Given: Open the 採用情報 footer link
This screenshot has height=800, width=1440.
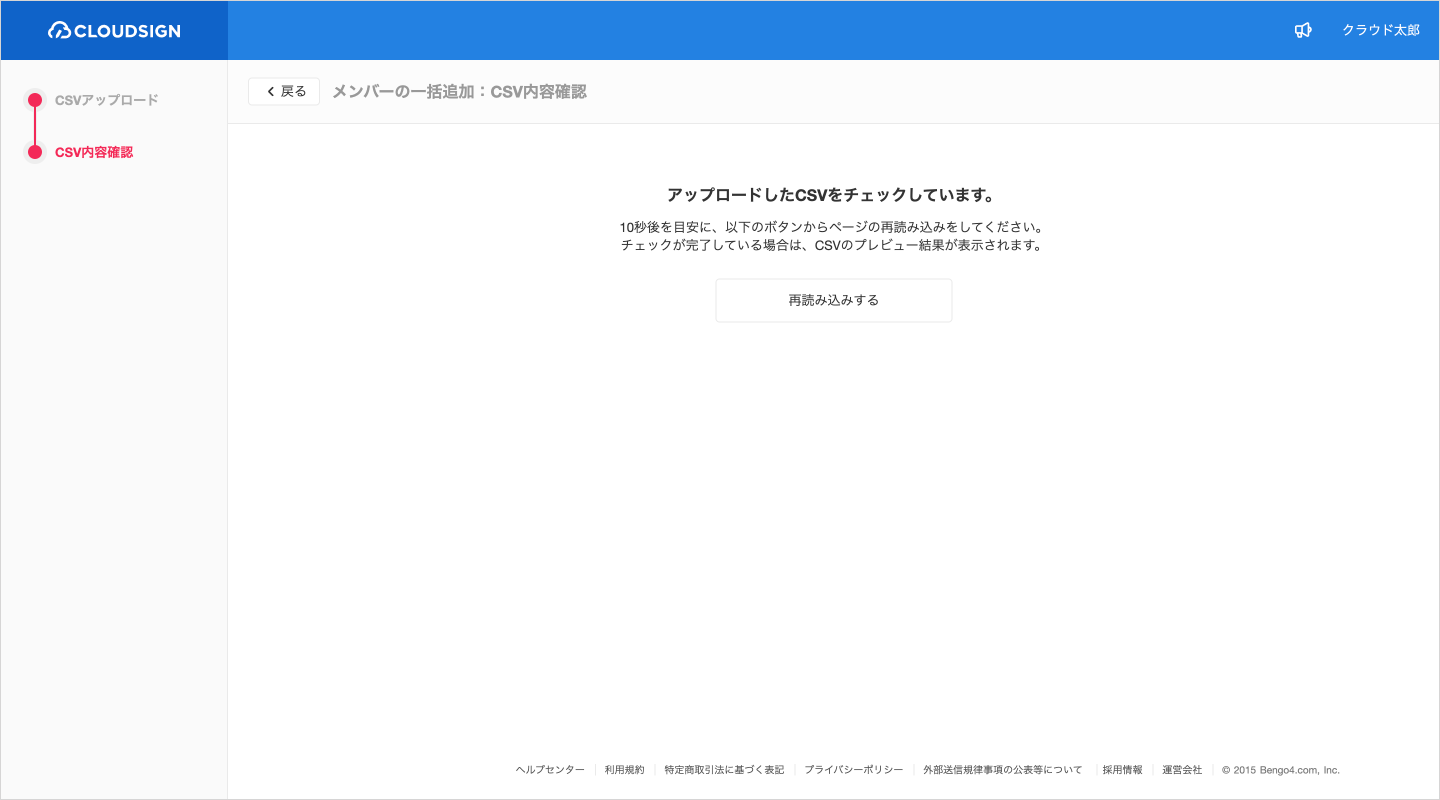Looking at the screenshot, I should (x=1122, y=770).
